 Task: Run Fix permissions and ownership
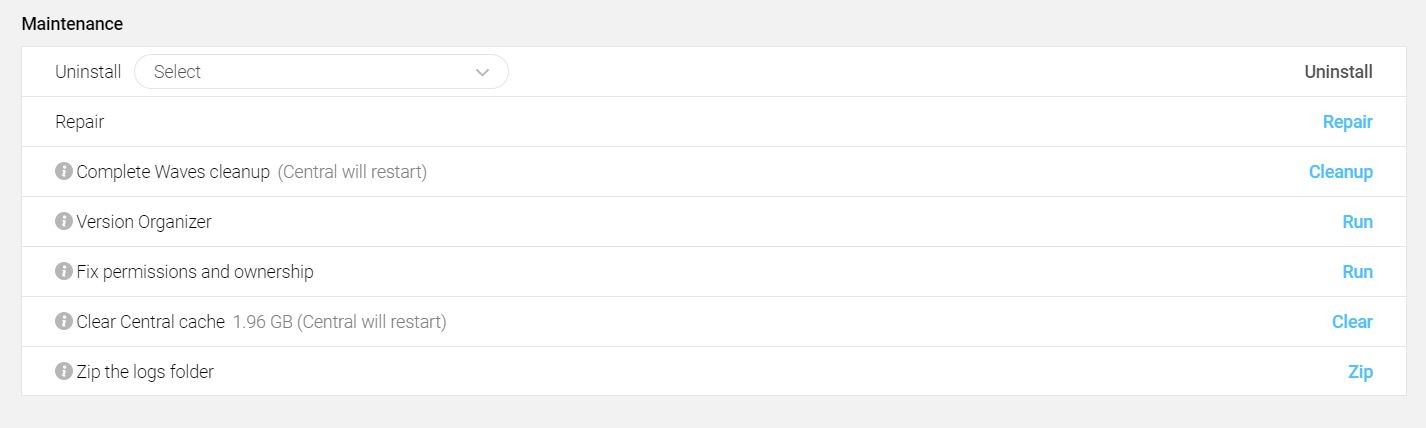click(x=1357, y=272)
